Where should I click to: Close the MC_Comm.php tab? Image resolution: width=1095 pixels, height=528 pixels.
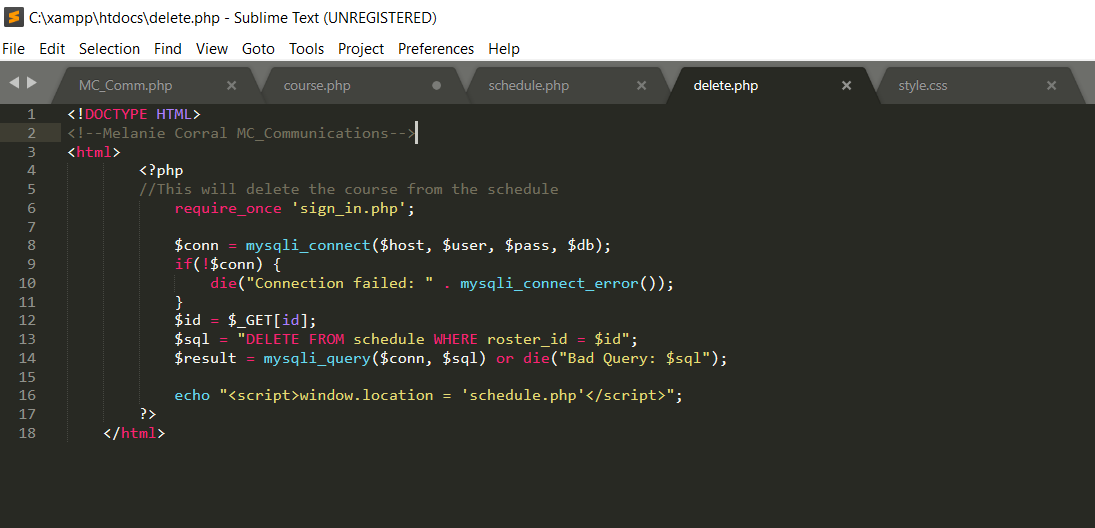tap(232, 86)
